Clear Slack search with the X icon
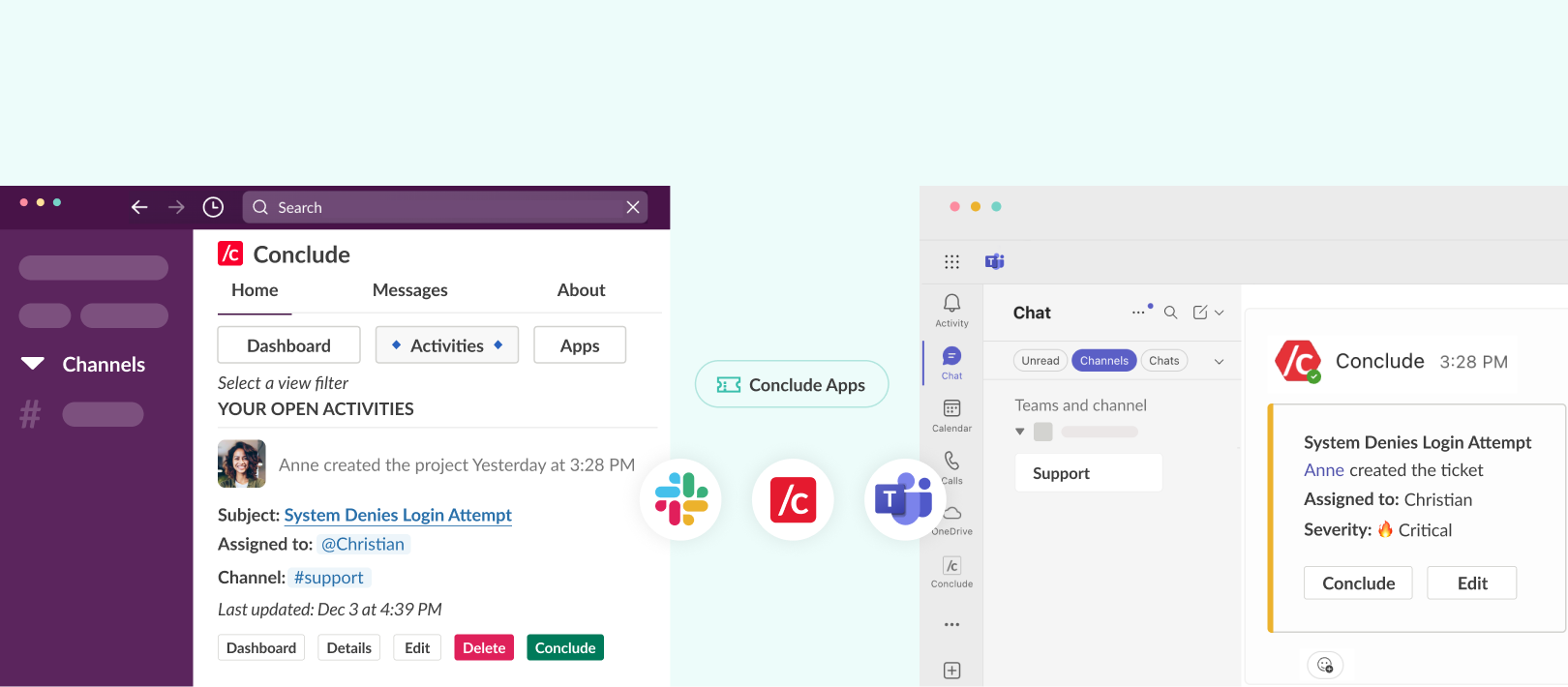The height and width of the screenshot is (687, 1568). click(x=633, y=207)
